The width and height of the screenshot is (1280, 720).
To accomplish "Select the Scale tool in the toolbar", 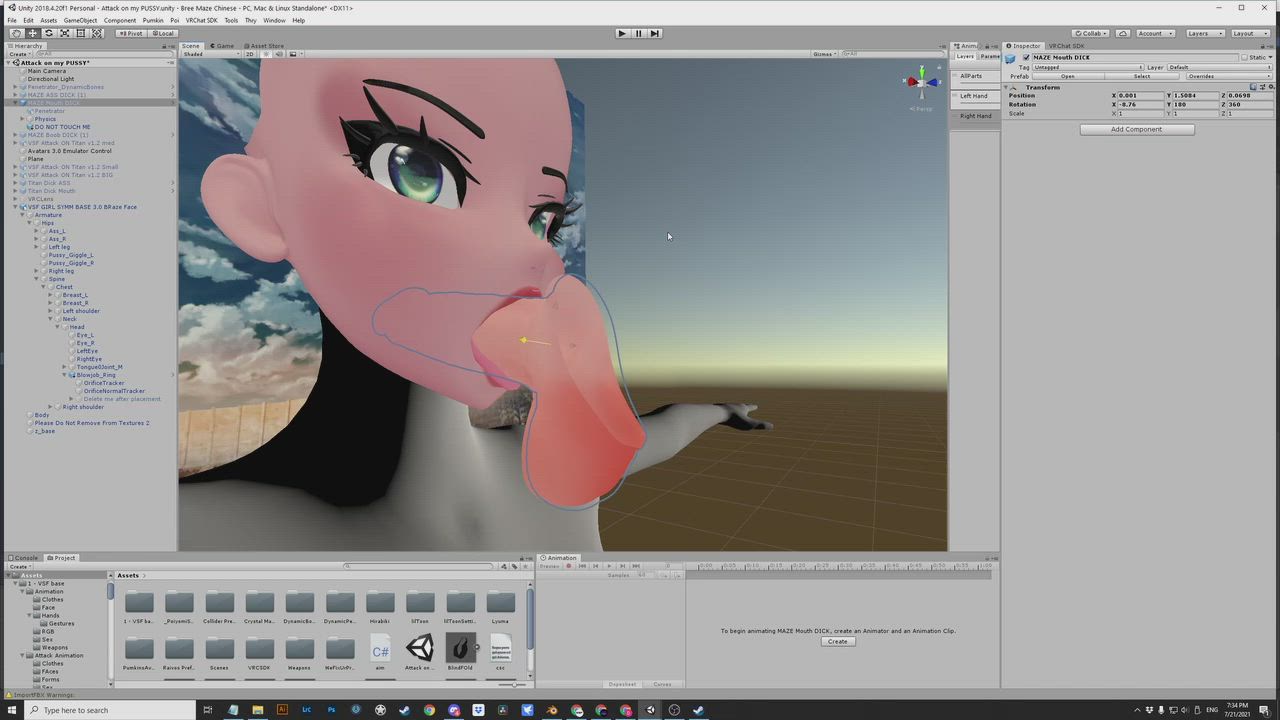I will pos(64,33).
